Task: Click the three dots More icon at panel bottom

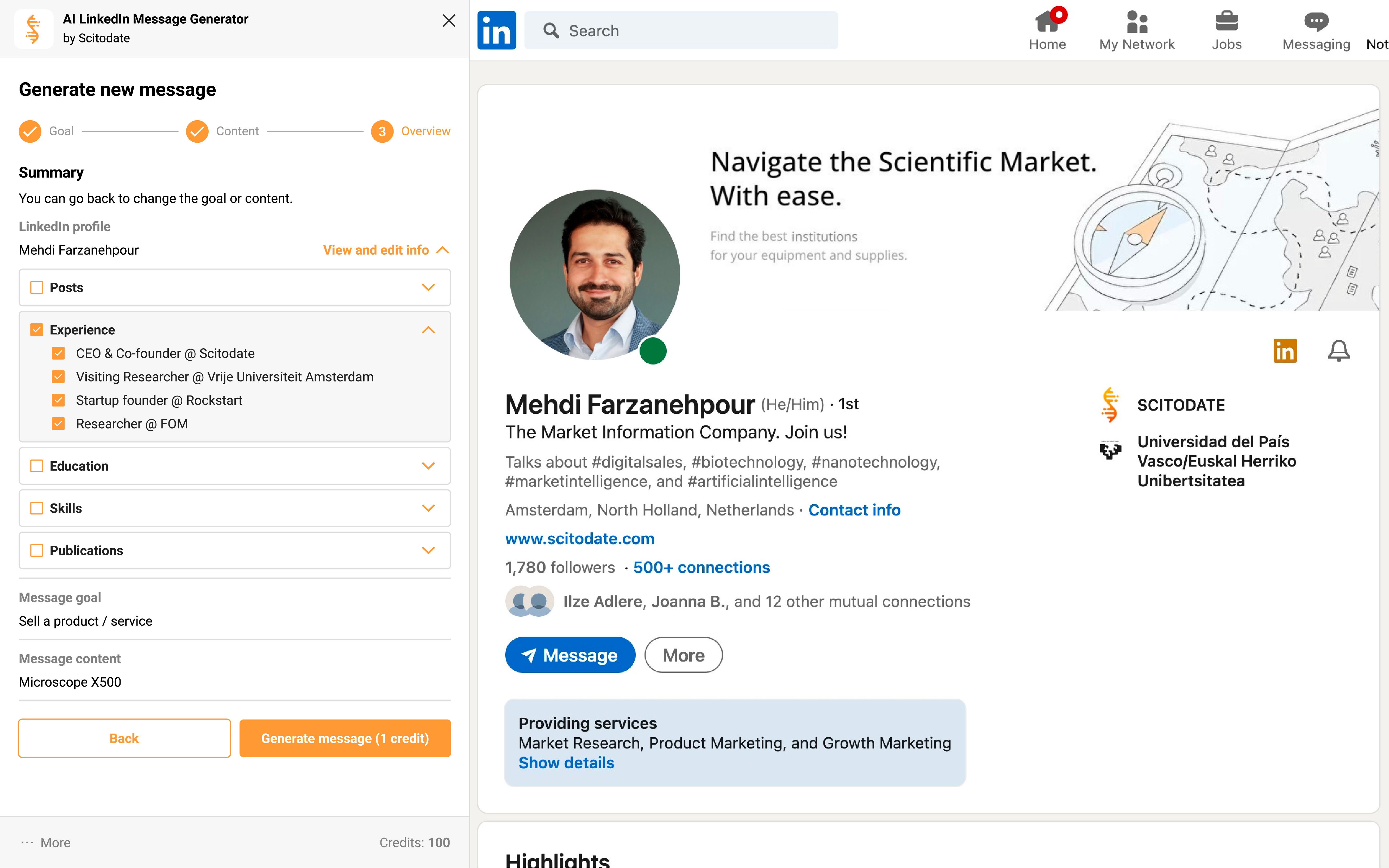Action: tap(27, 842)
